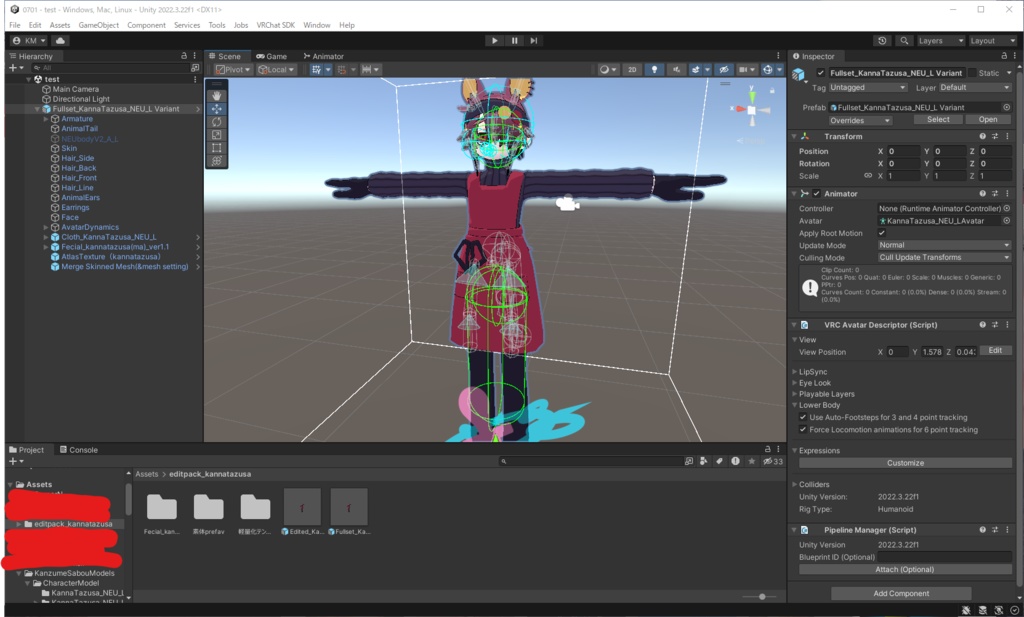1024x617 pixels.
Task: Open the Undo History icon
Action: click(x=882, y=40)
